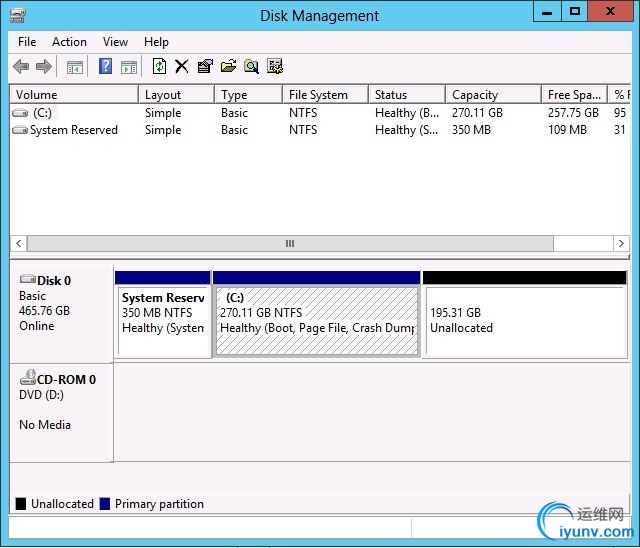640x548 pixels.
Task: Click the 109 MB free space cell
Action: (x=567, y=130)
